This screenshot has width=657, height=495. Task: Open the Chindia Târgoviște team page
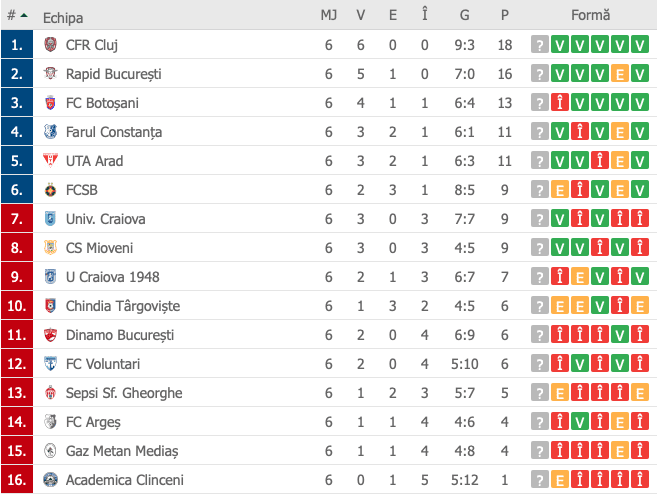tap(123, 306)
